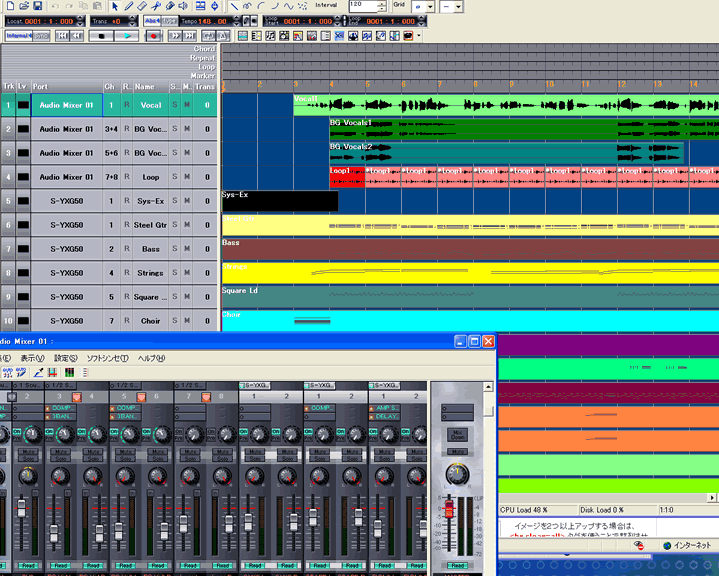Click Read automation on the master channel
Image resolution: width=719 pixels, height=576 pixels.
457,565
